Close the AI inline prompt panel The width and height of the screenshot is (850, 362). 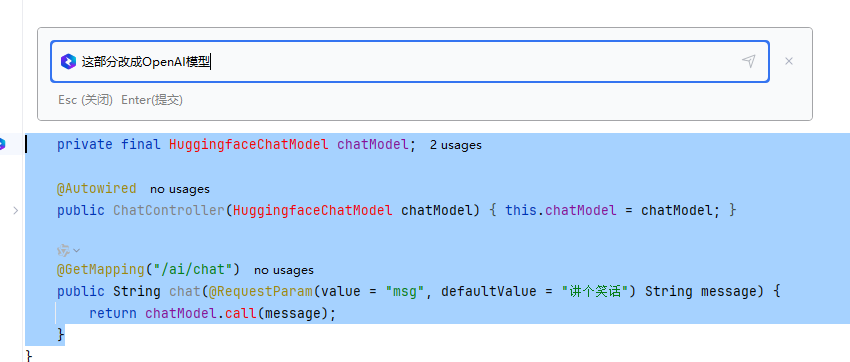(789, 61)
